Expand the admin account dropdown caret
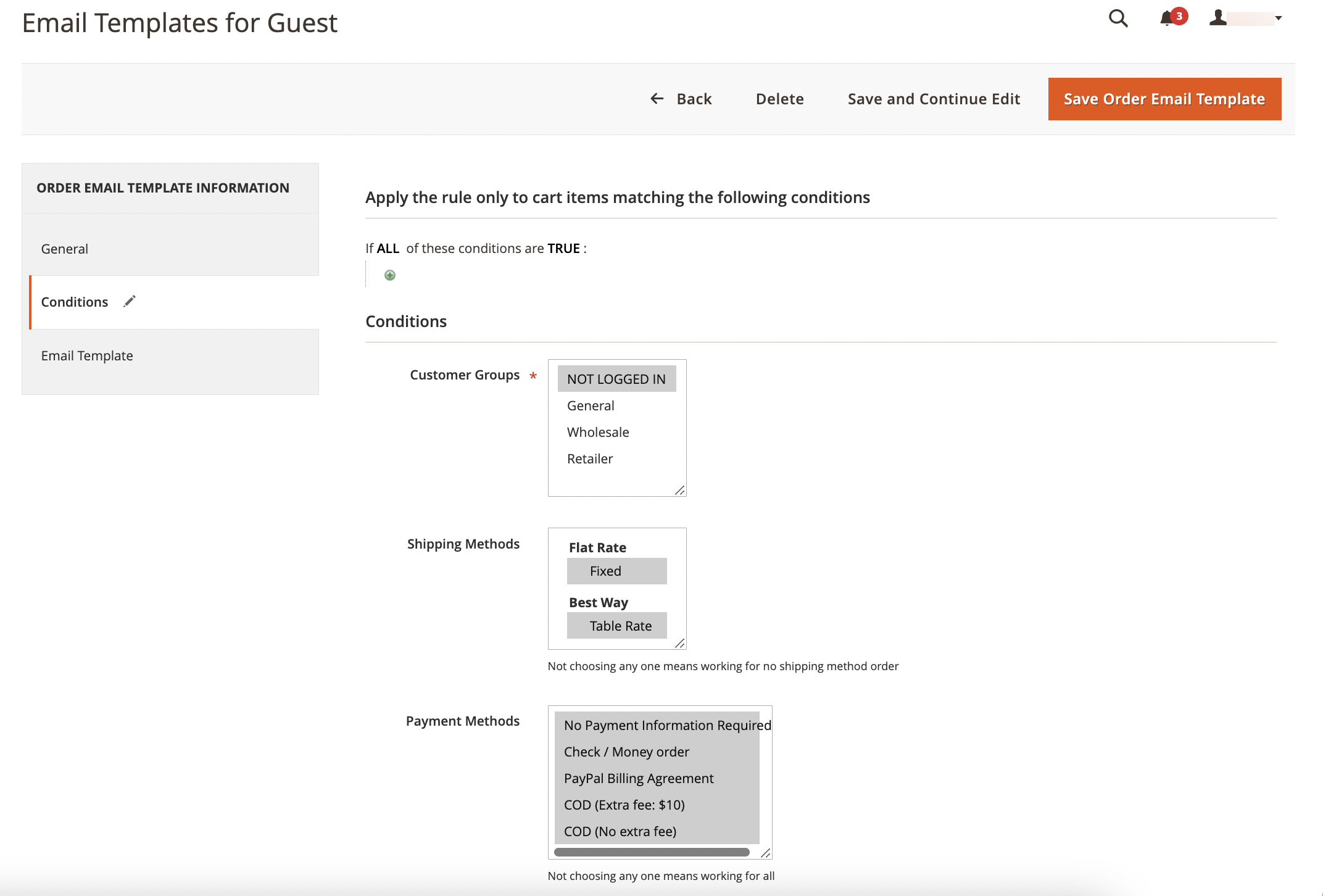The height and width of the screenshot is (896, 1323). click(x=1277, y=19)
